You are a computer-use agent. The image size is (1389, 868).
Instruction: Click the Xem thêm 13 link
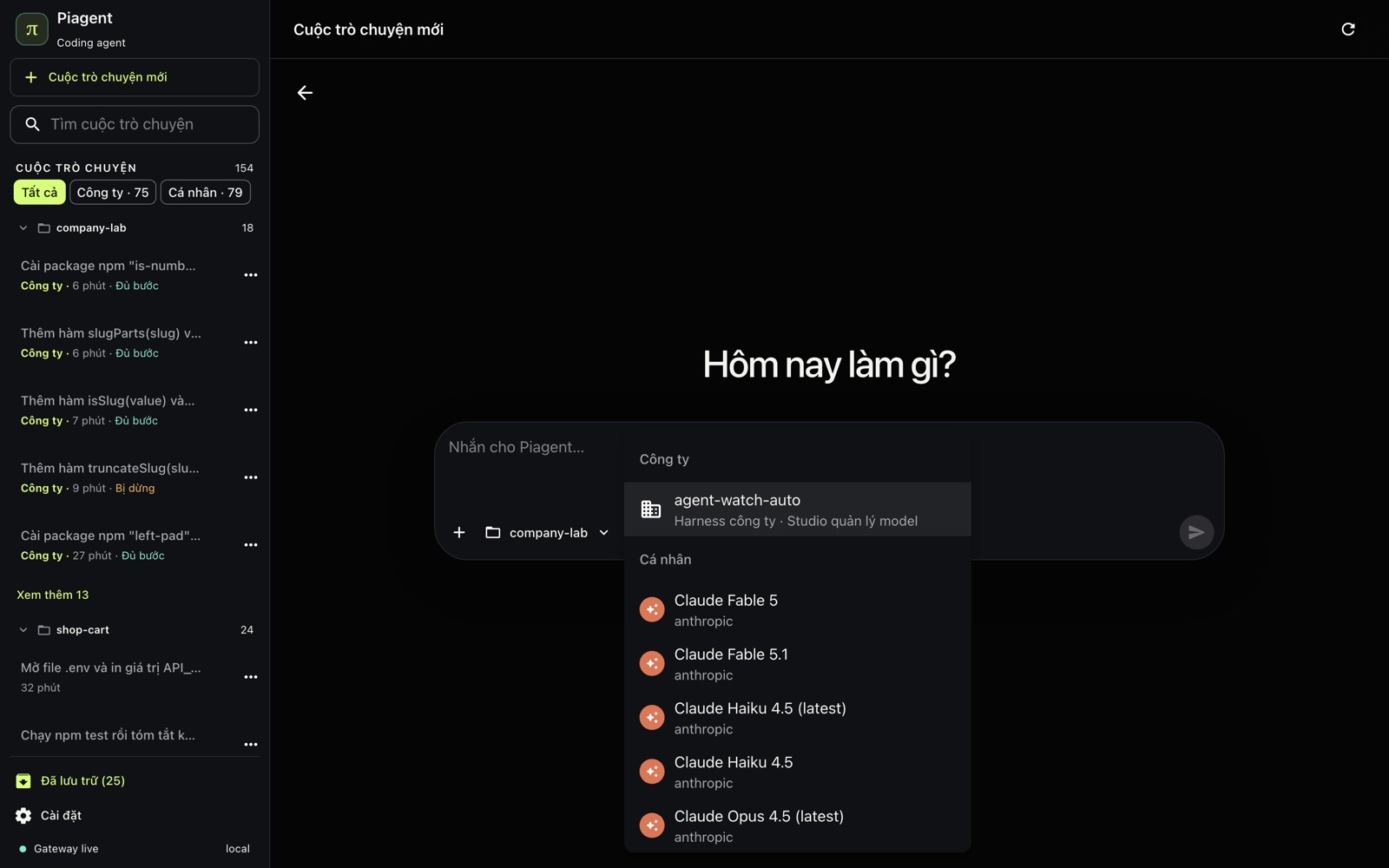click(53, 595)
